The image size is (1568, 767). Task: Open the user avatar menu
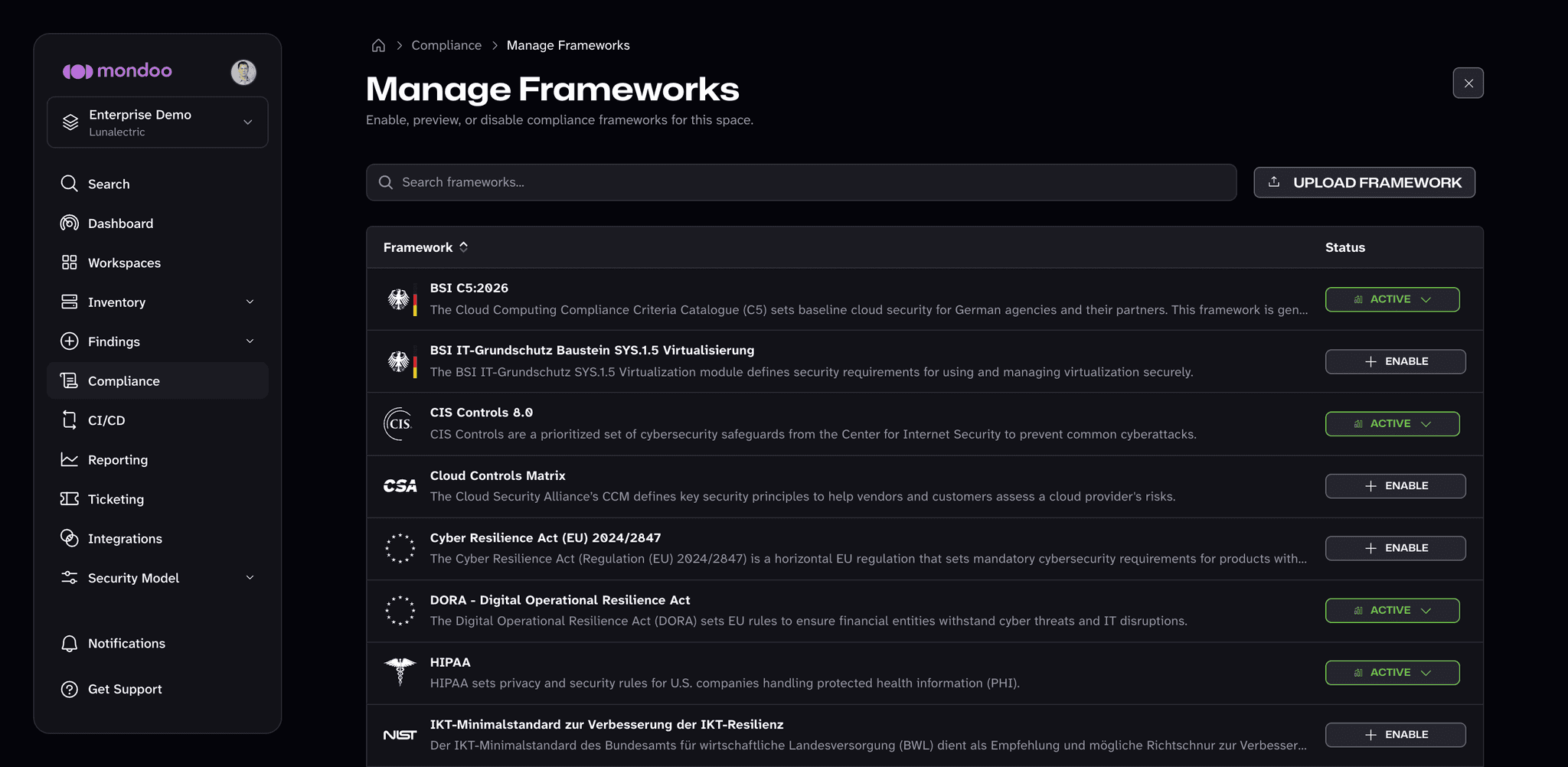pyautogui.click(x=243, y=72)
